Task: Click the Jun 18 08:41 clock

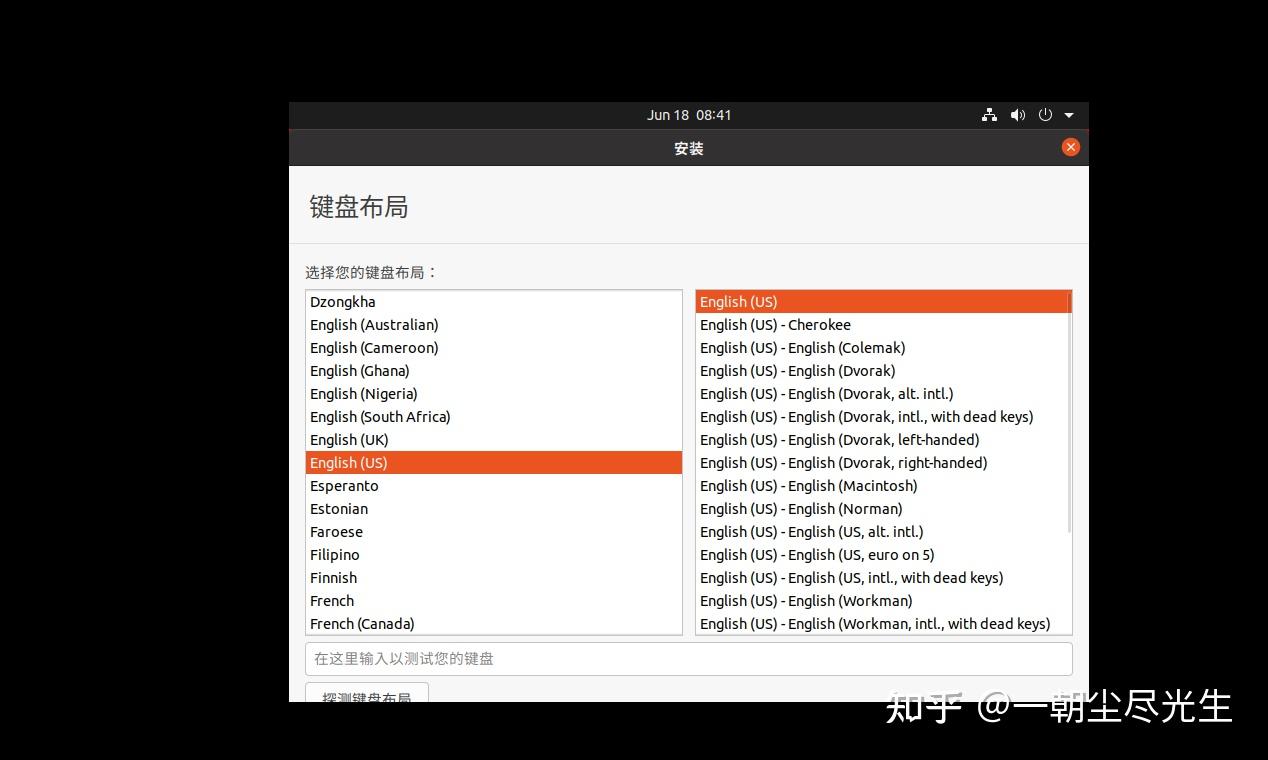Action: coord(689,115)
